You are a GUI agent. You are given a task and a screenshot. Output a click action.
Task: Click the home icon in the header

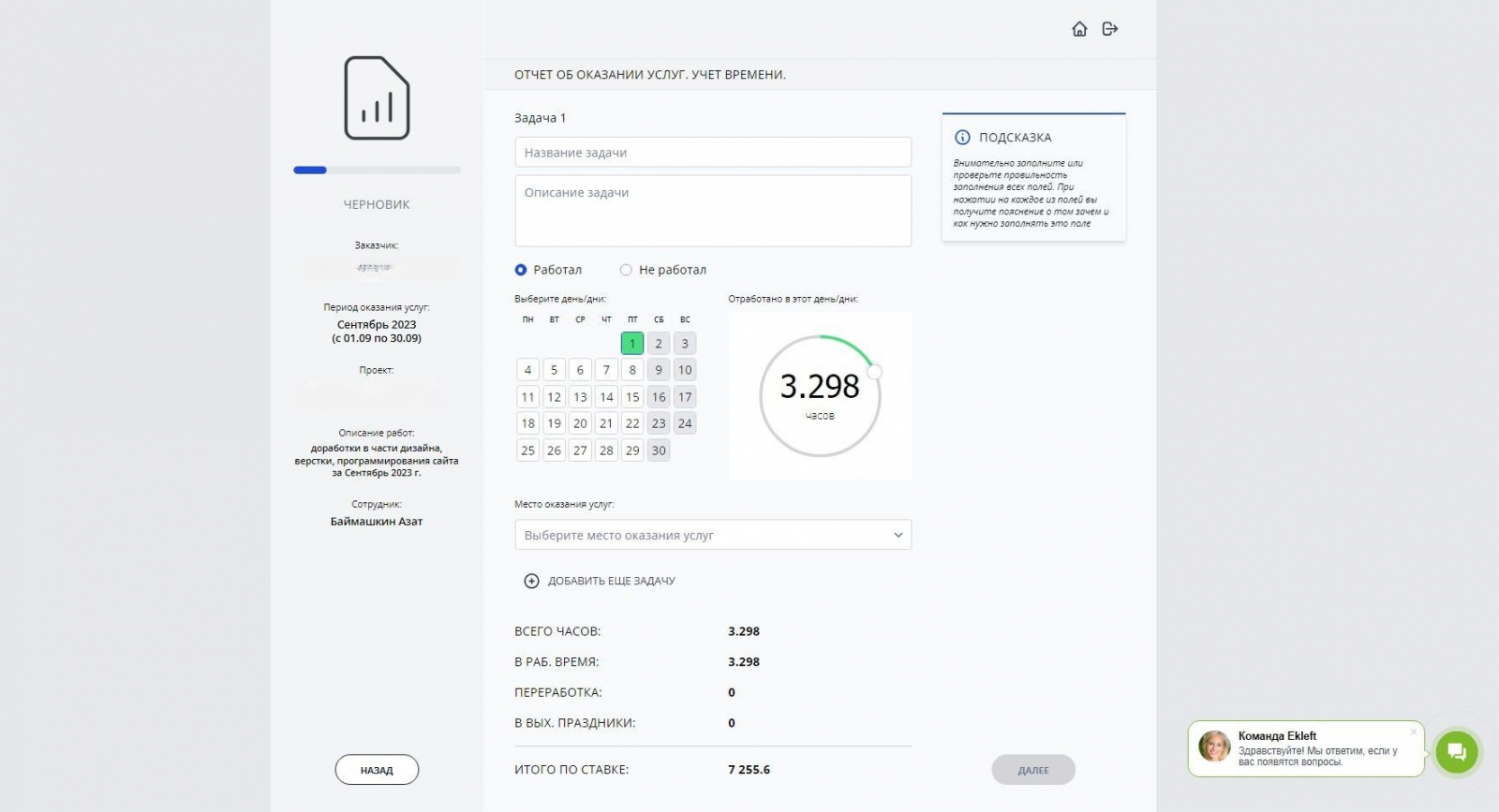point(1079,29)
